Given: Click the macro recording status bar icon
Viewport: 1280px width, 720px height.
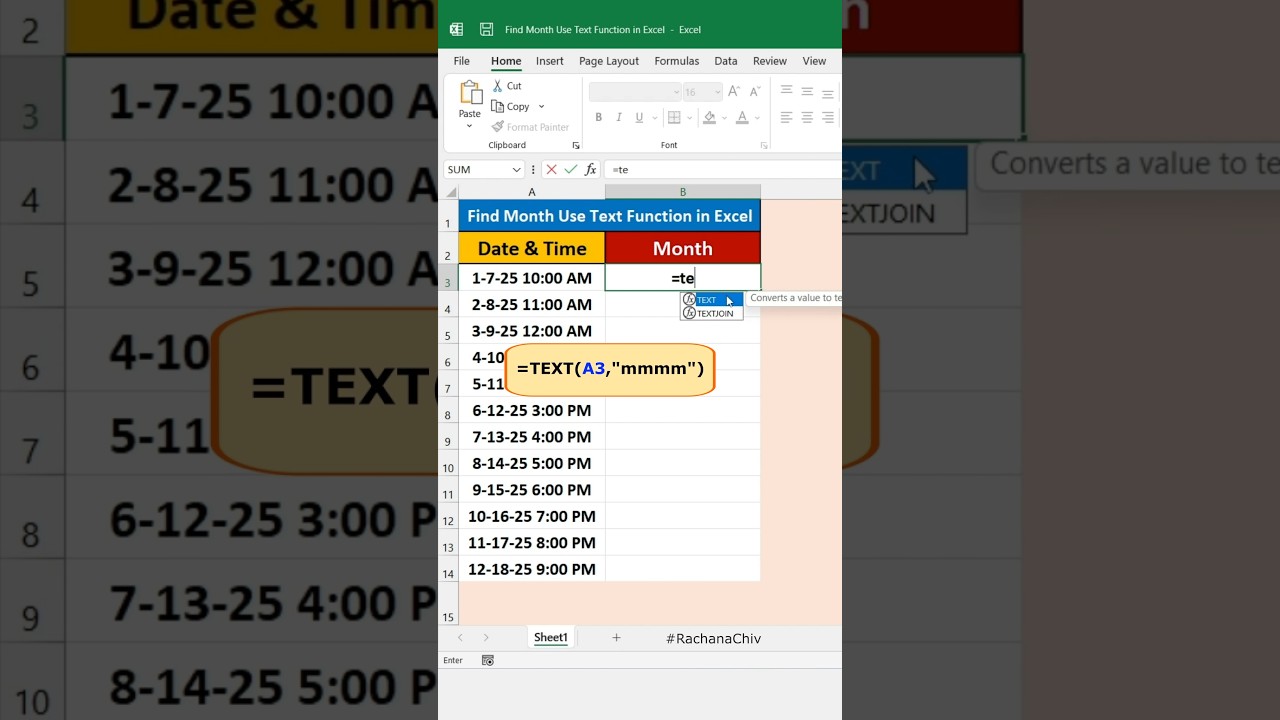Looking at the screenshot, I should pos(488,661).
